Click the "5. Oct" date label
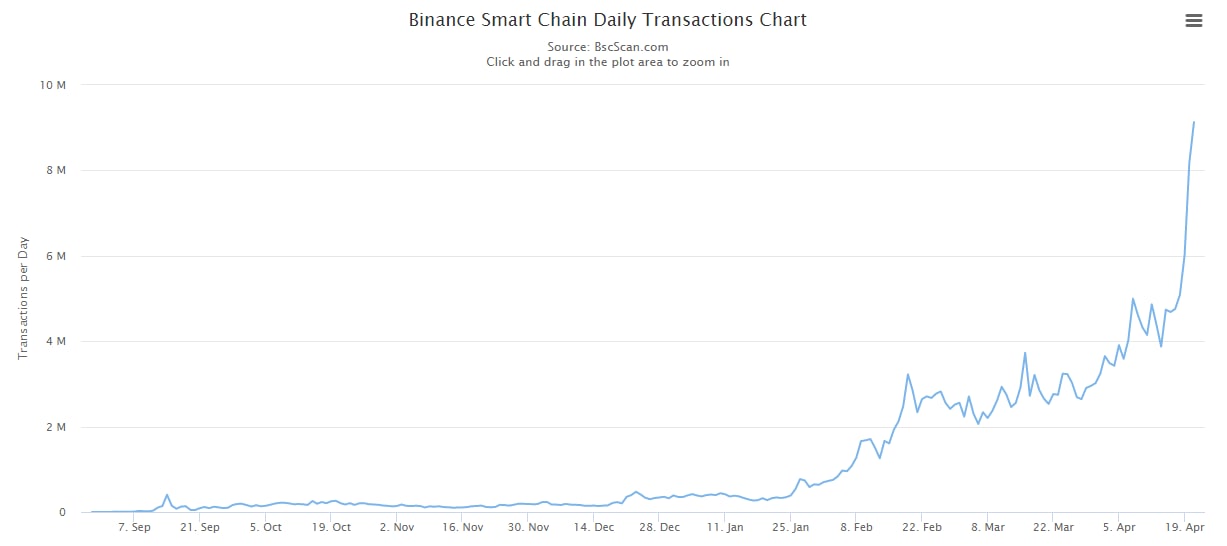1227x546 pixels. click(x=266, y=528)
